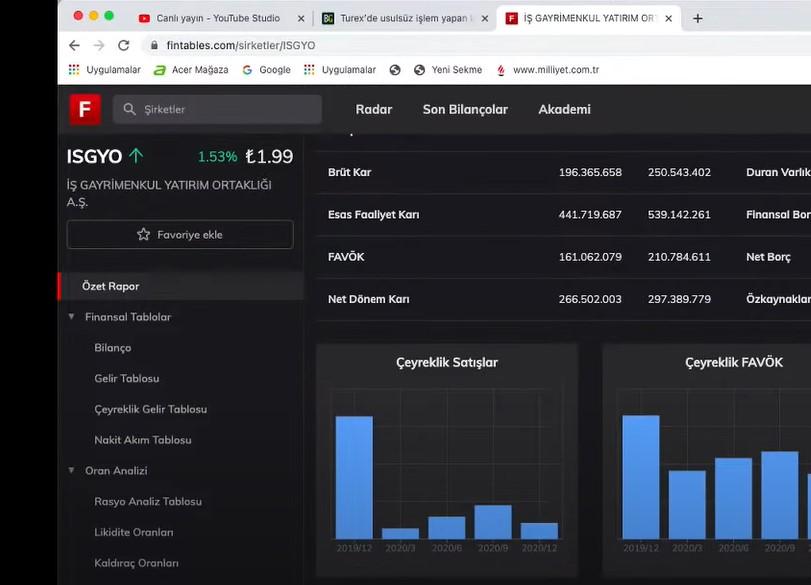
Task: Click the value 266.502.003
Action: coord(590,299)
